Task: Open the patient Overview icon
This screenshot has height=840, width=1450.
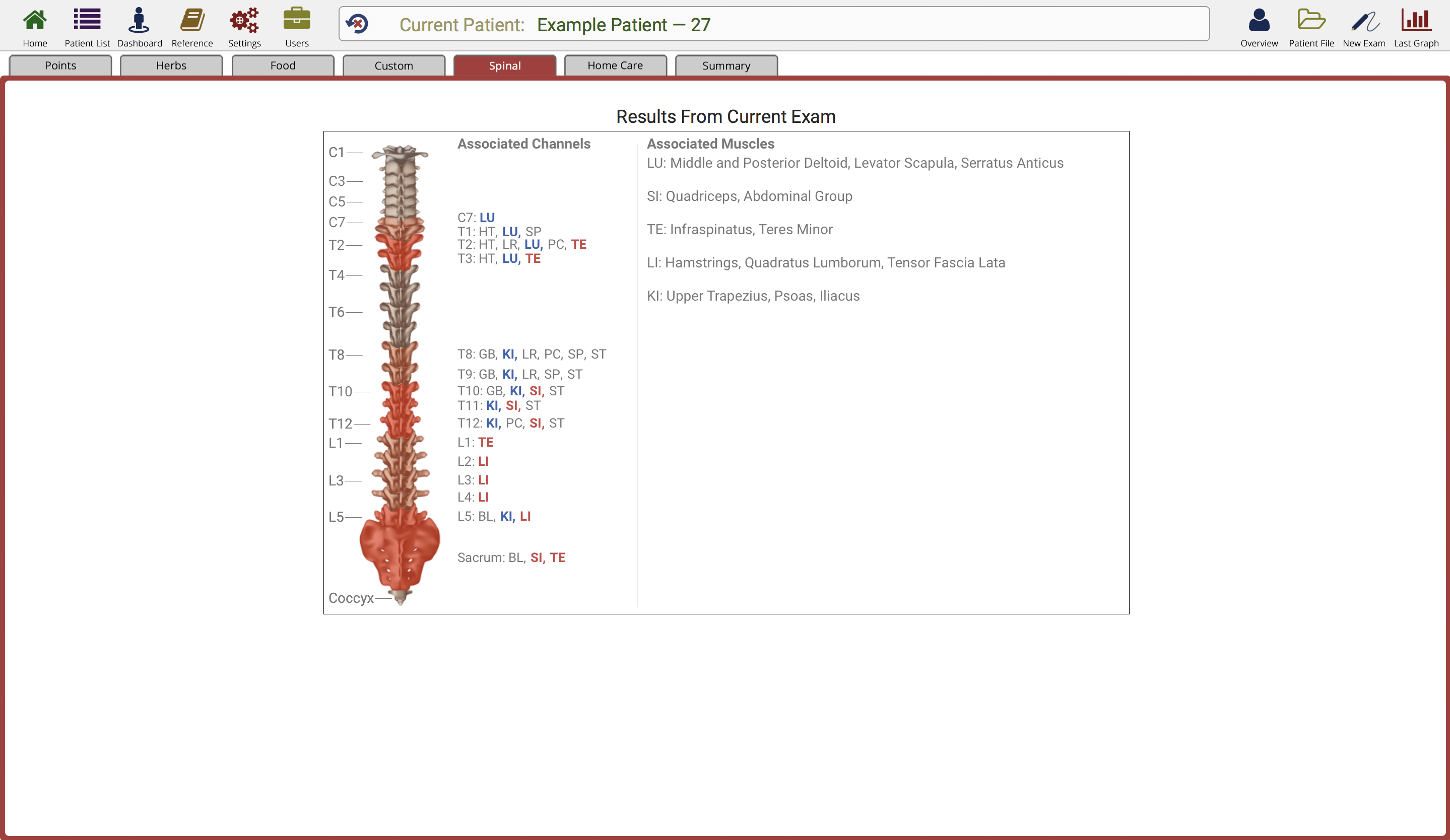Action: 1259,27
